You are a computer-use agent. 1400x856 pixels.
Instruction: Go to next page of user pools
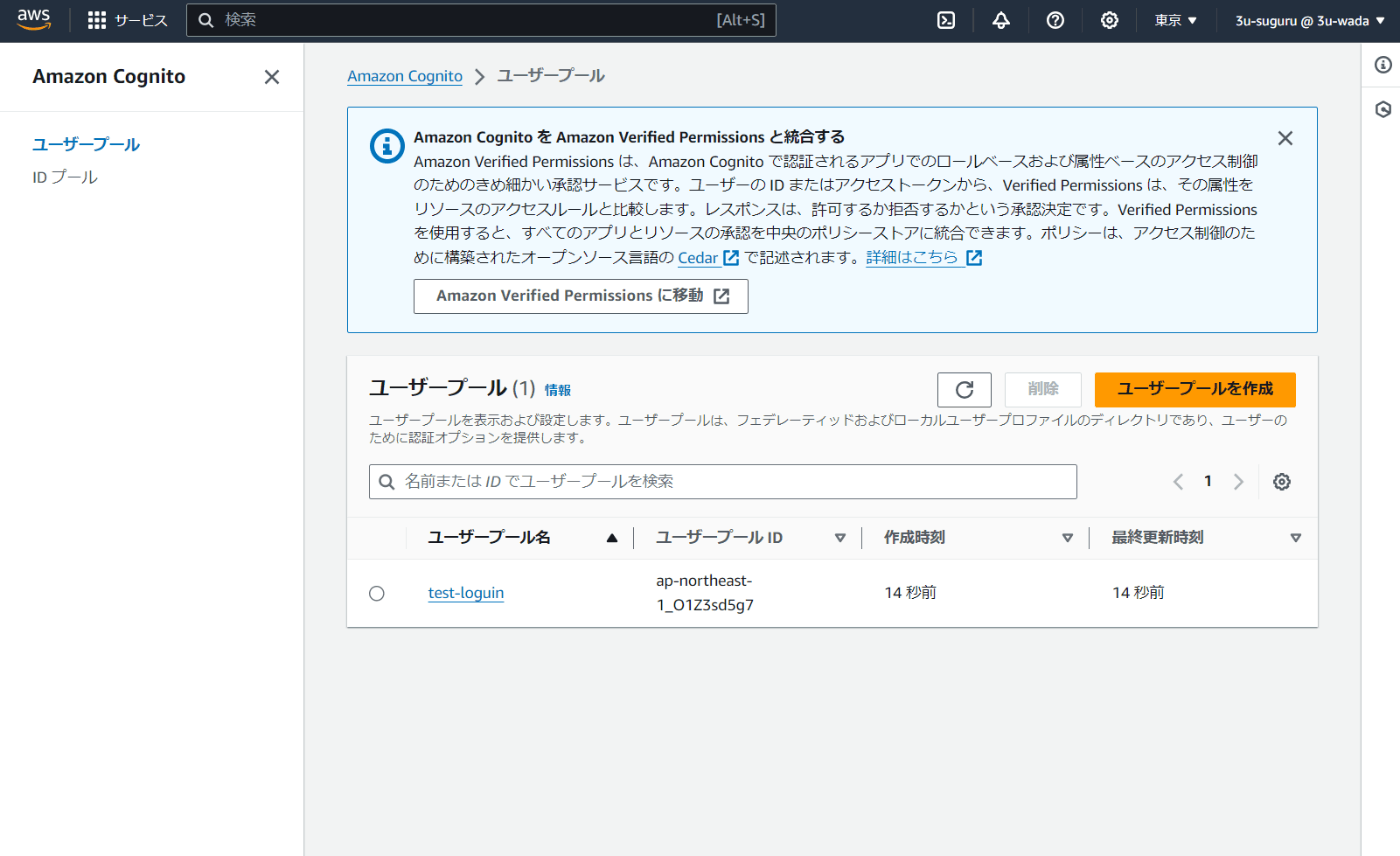pos(1239,482)
